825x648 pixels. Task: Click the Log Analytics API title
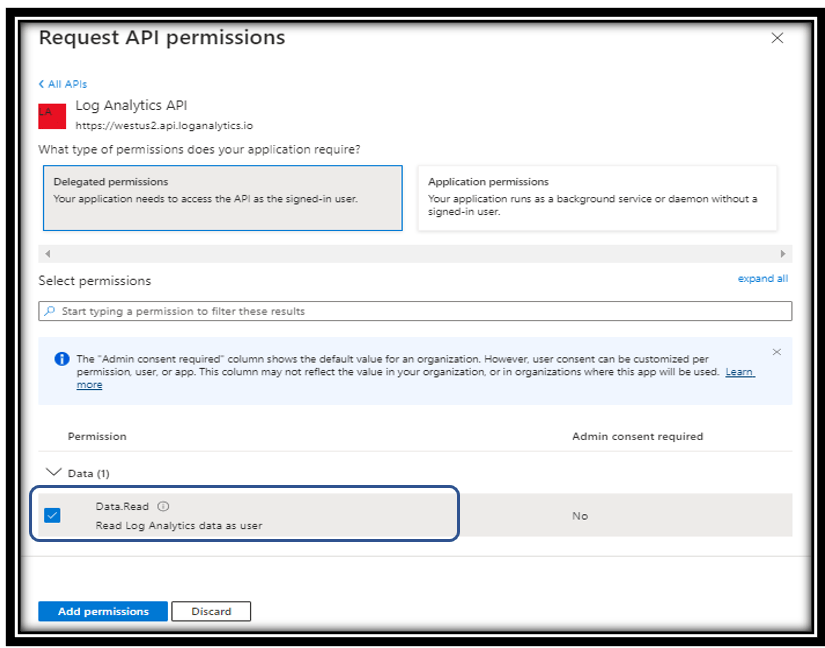pyautogui.click(x=132, y=106)
